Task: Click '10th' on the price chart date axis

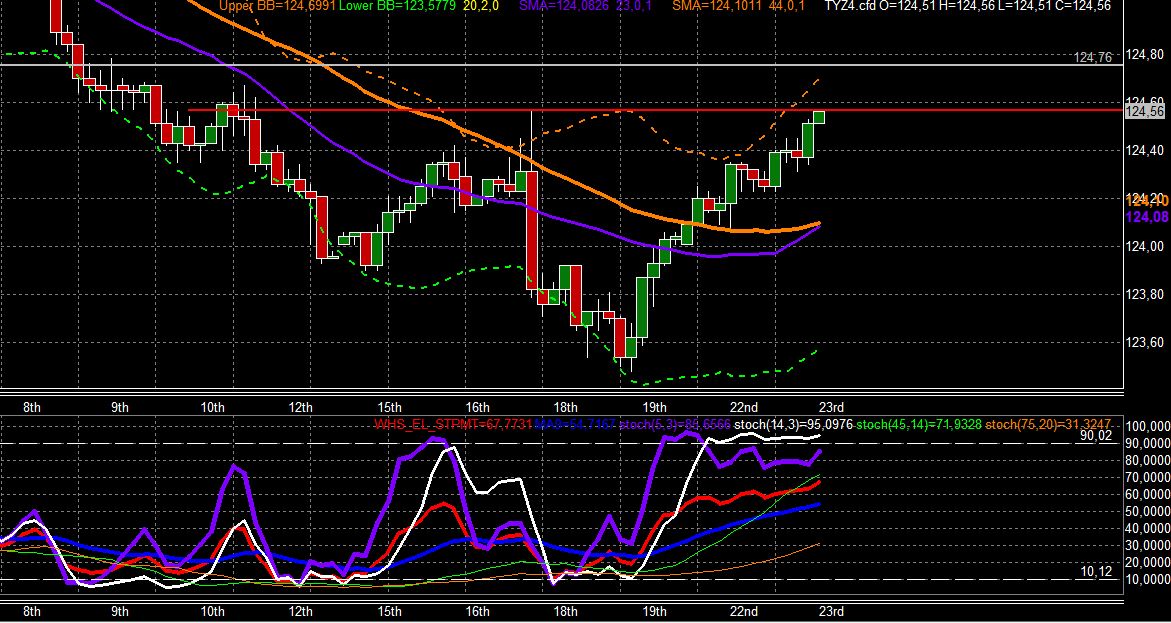Action: 213,407
